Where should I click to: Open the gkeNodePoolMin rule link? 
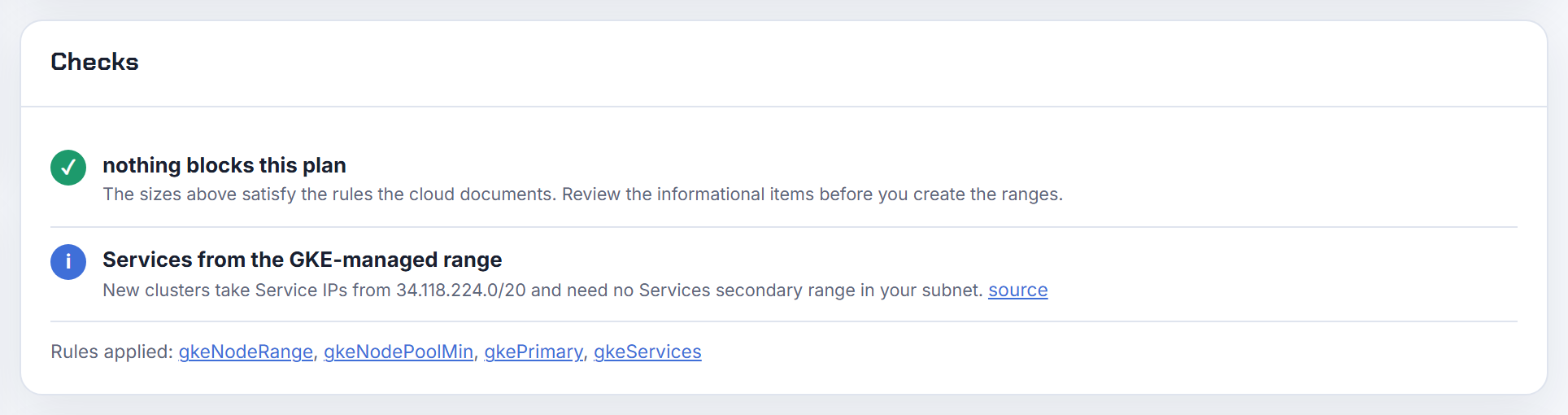pyautogui.click(x=399, y=352)
